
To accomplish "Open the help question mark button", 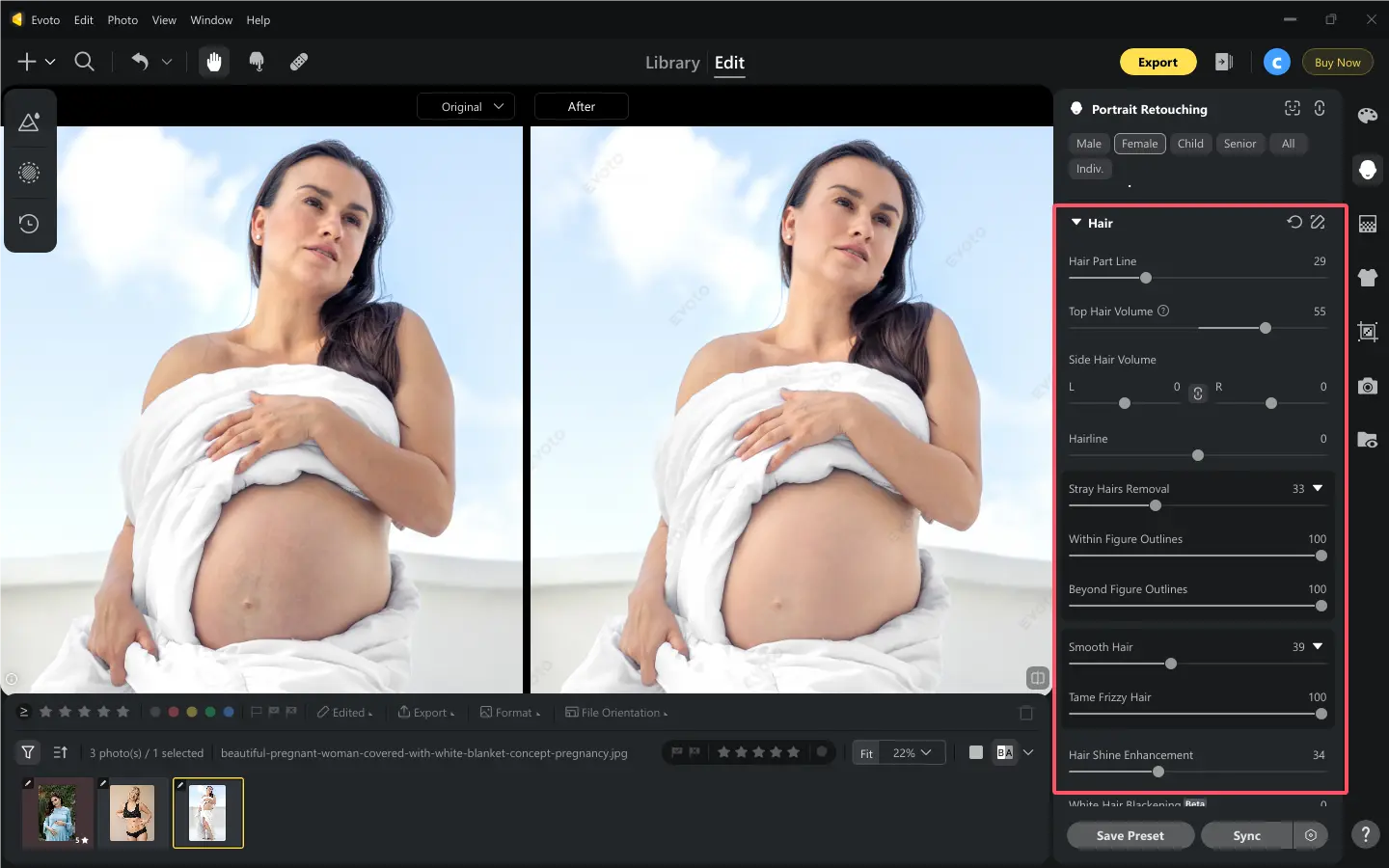I will (1366, 834).
